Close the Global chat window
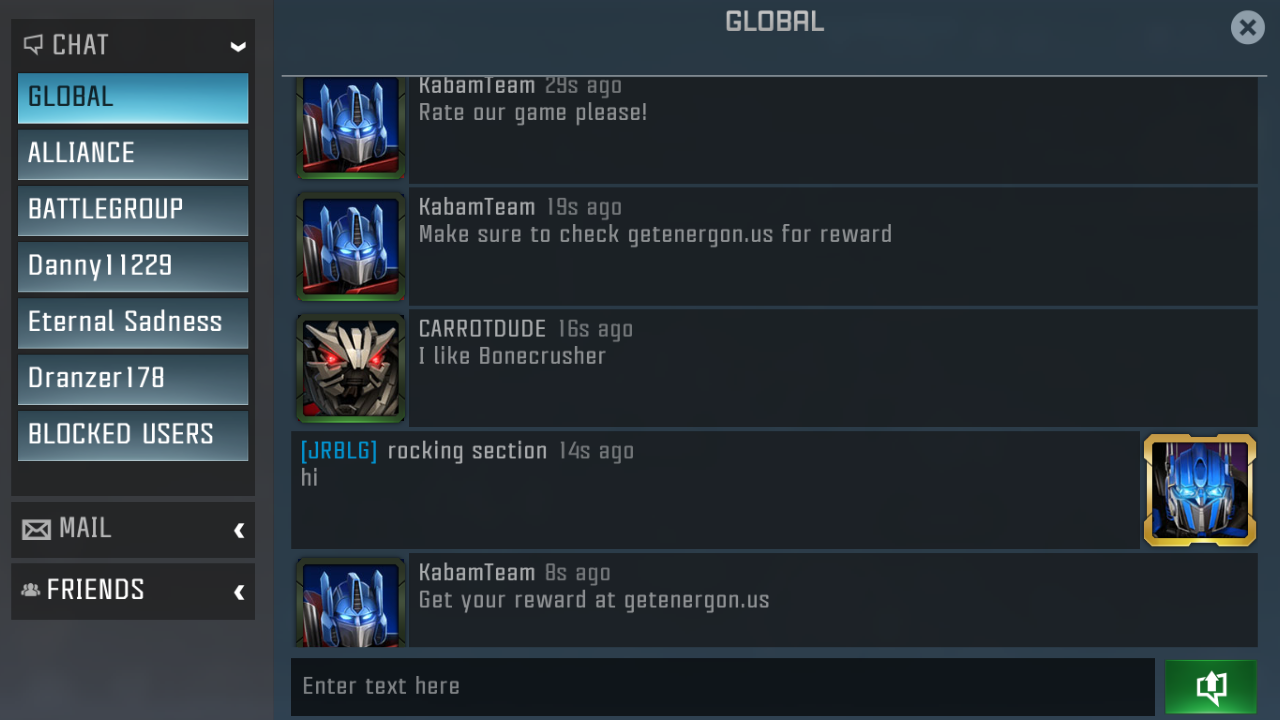The width and height of the screenshot is (1280, 720). pyautogui.click(x=1247, y=28)
